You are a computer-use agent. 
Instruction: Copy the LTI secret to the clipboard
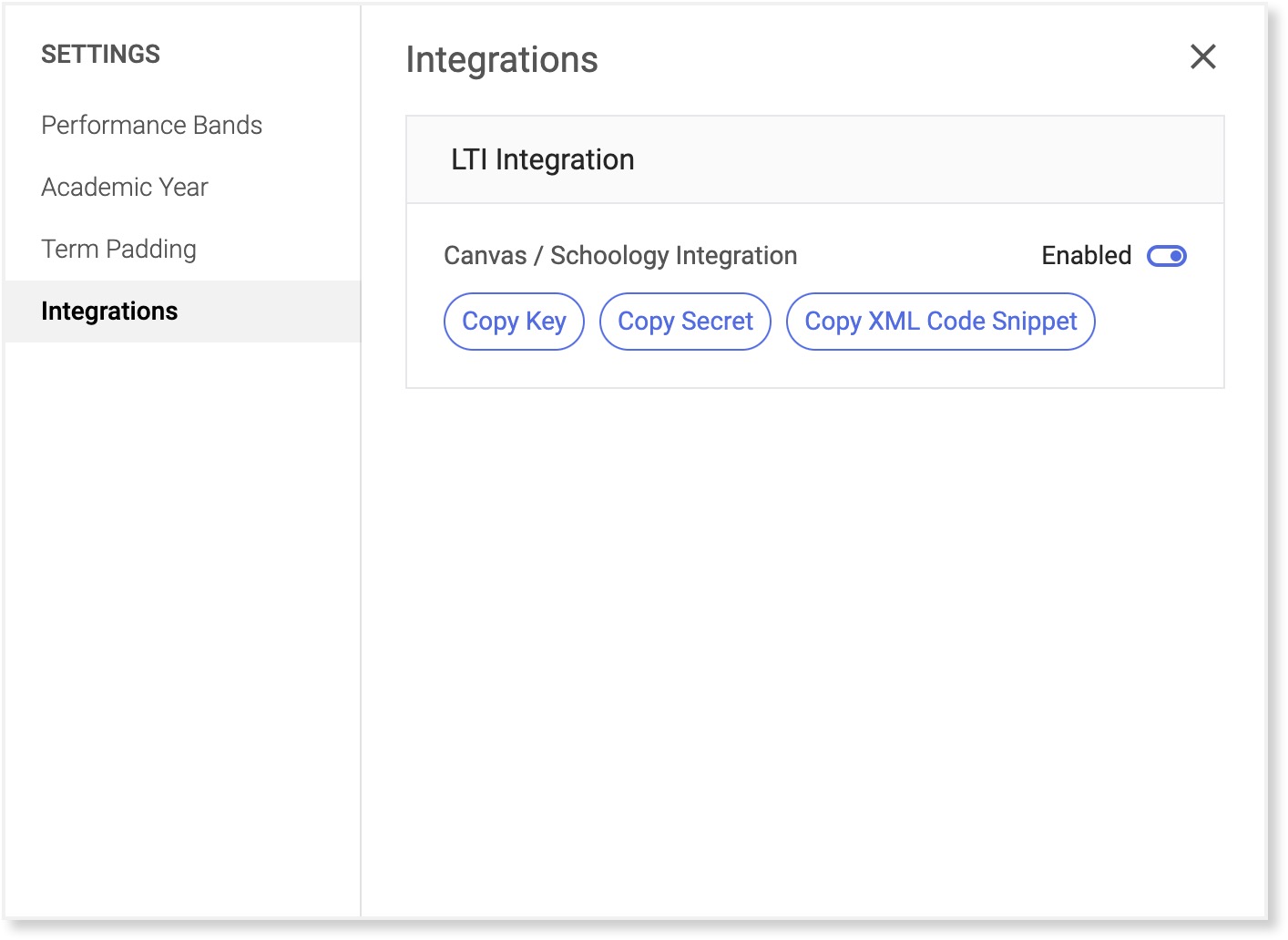click(x=685, y=322)
